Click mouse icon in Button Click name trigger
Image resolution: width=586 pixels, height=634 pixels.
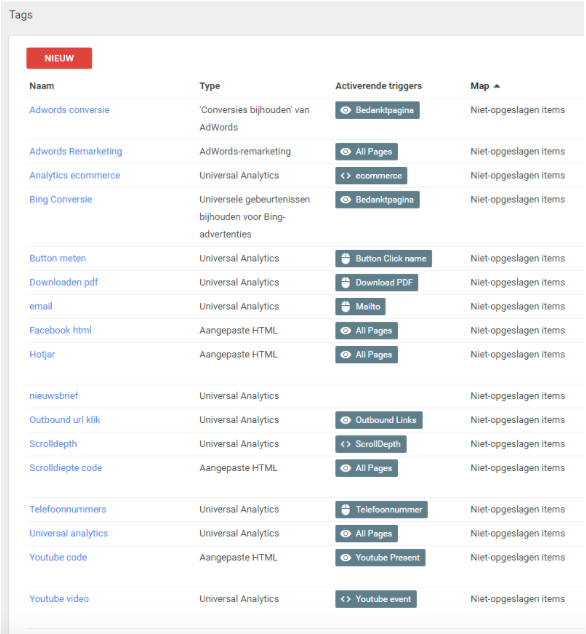[x=345, y=259]
